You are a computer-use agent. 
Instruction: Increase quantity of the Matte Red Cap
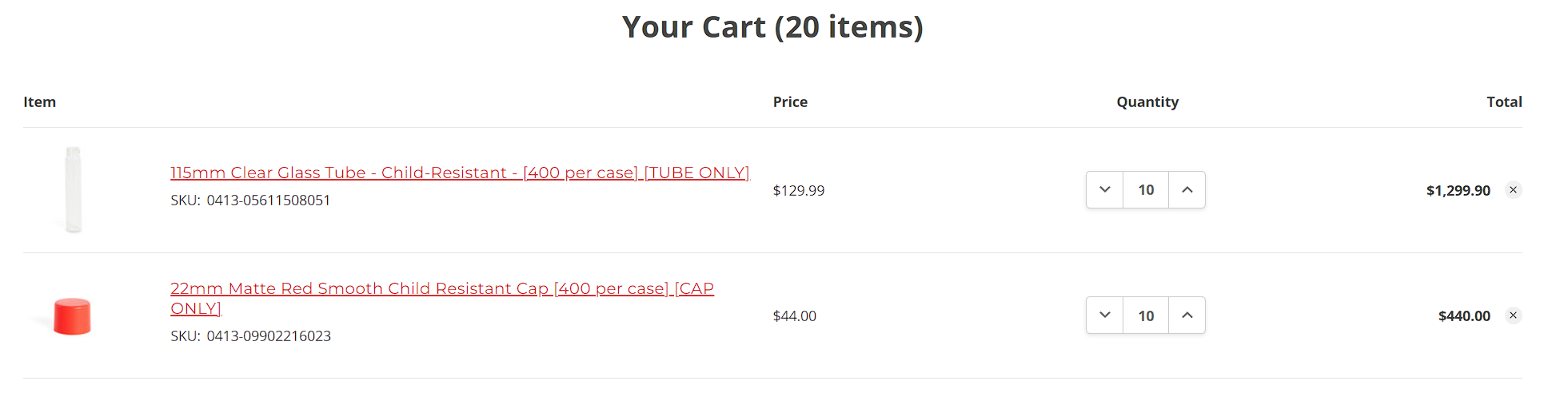pyautogui.click(x=1187, y=316)
